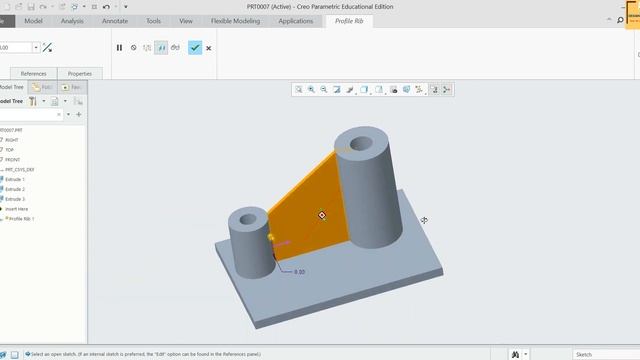Switch to the Annotate ribbon tab
The width and height of the screenshot is (640, 360).
click(115, 21)
